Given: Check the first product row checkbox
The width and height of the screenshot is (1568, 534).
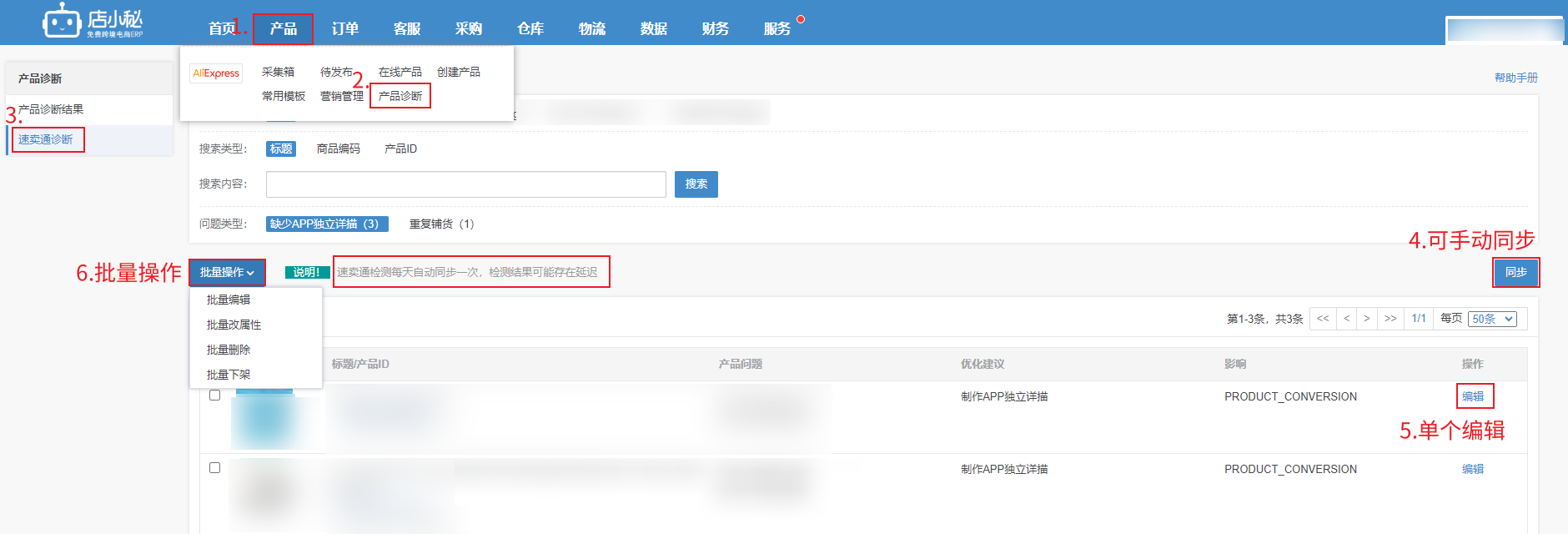Looking at the screenshot, I should click(214, 395).
